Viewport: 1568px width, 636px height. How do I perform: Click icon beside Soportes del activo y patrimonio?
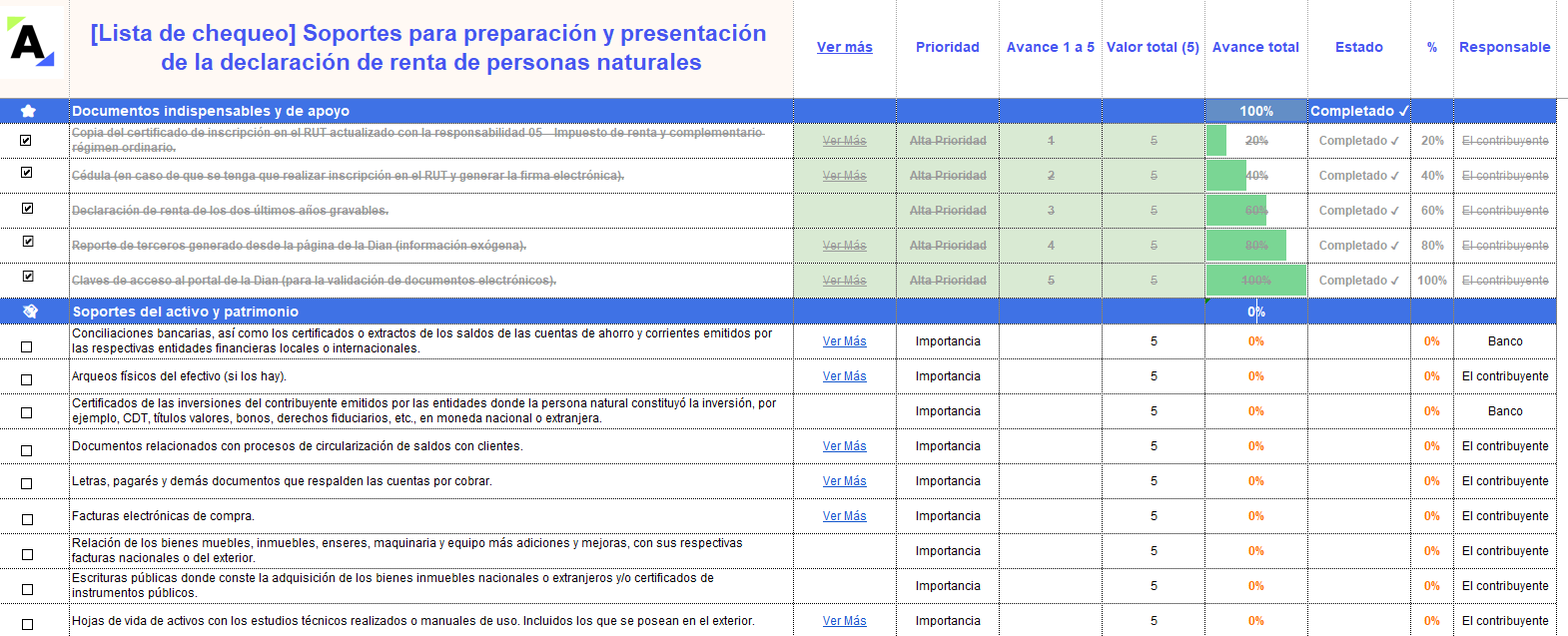[30, 312]
